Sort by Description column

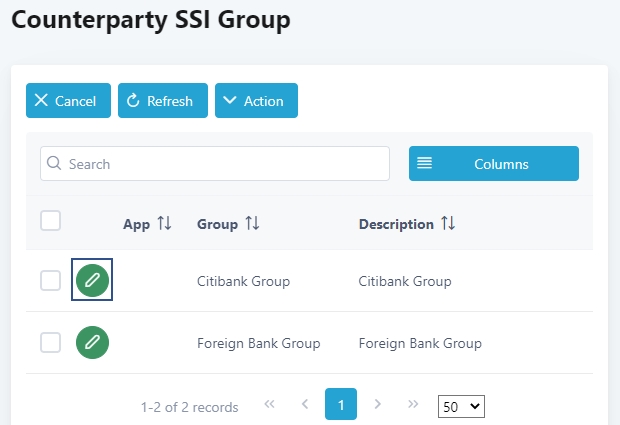tap(447, 224)
